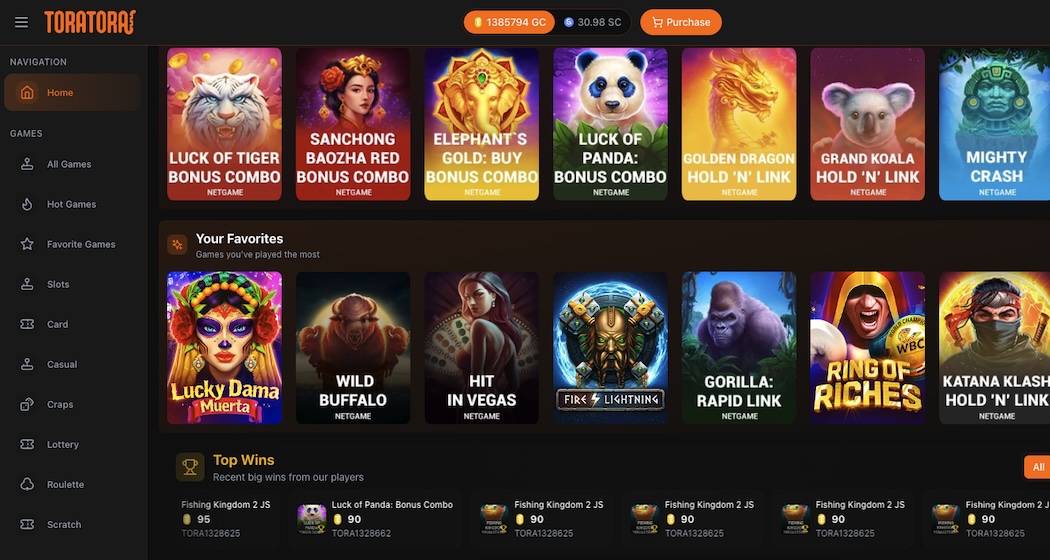1050x560 pixels.
Task: Click the Craps dice icon
Action: coord(27,405)
